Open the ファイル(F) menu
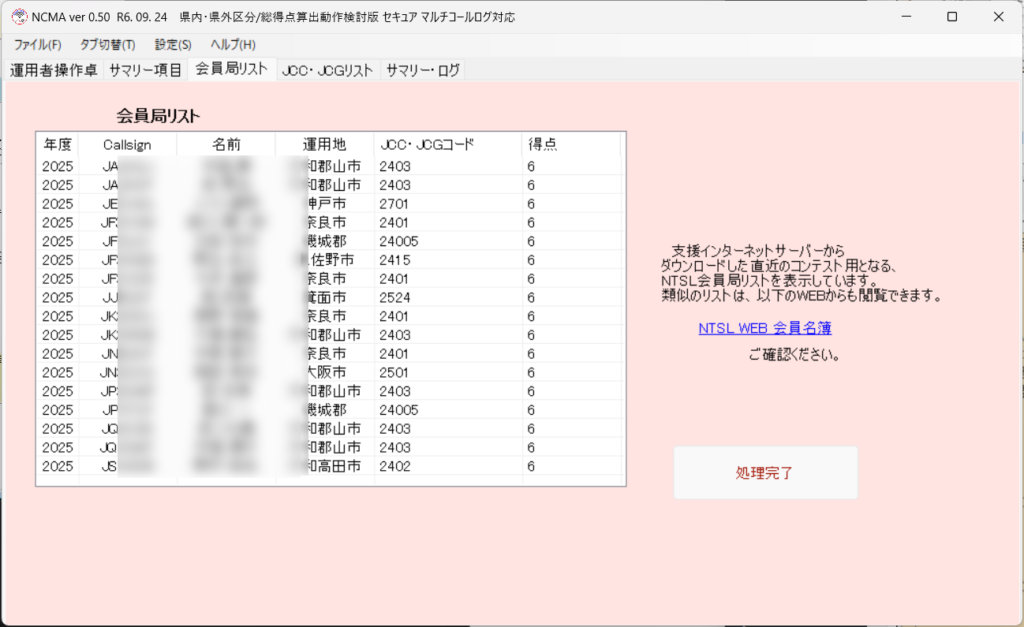 click(x=37, y=45)
